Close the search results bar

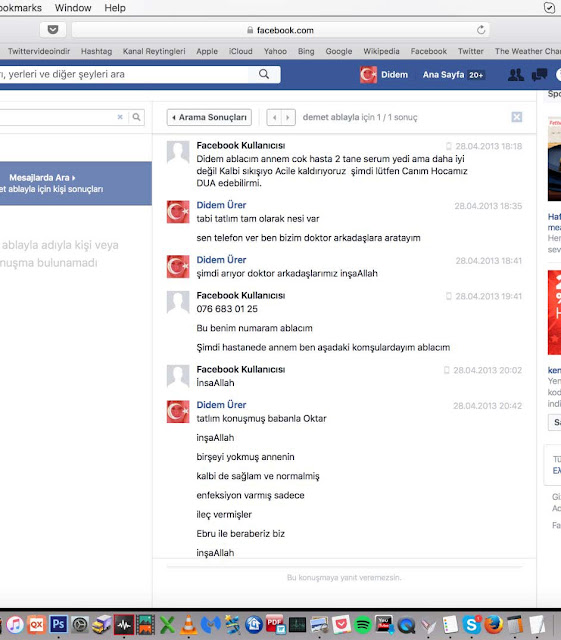[516, 117]
